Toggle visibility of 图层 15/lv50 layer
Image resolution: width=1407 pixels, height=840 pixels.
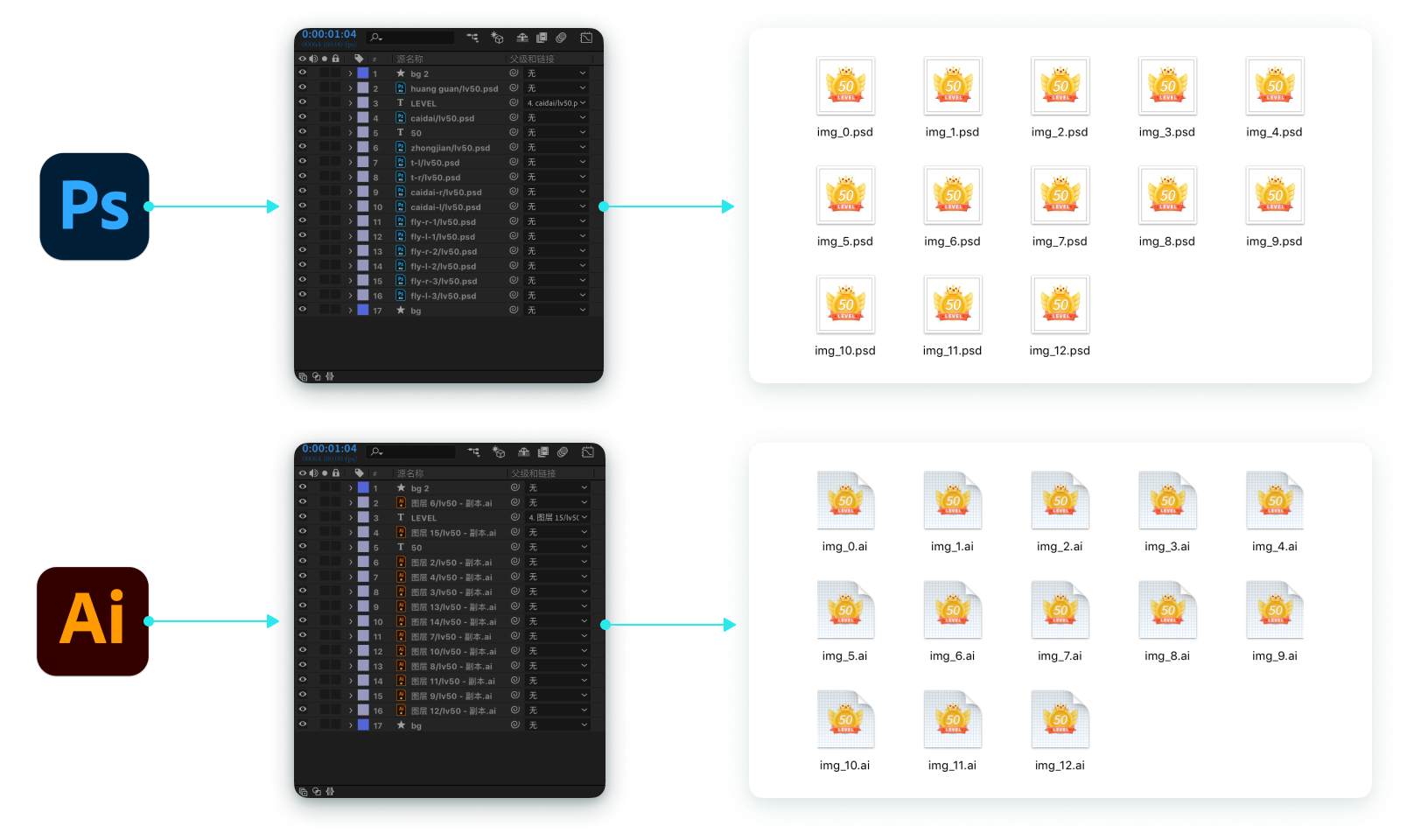tap(303, 532)
